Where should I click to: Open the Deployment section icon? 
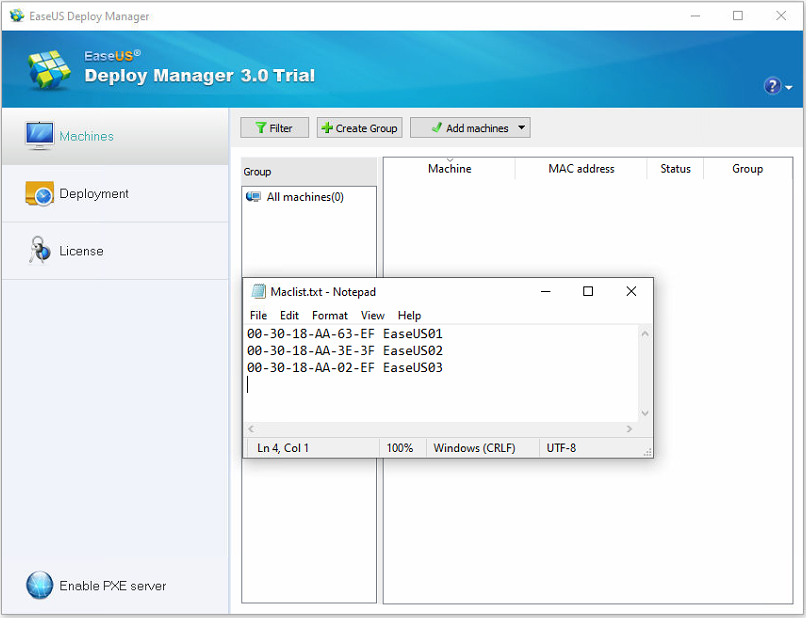(40, 194)
